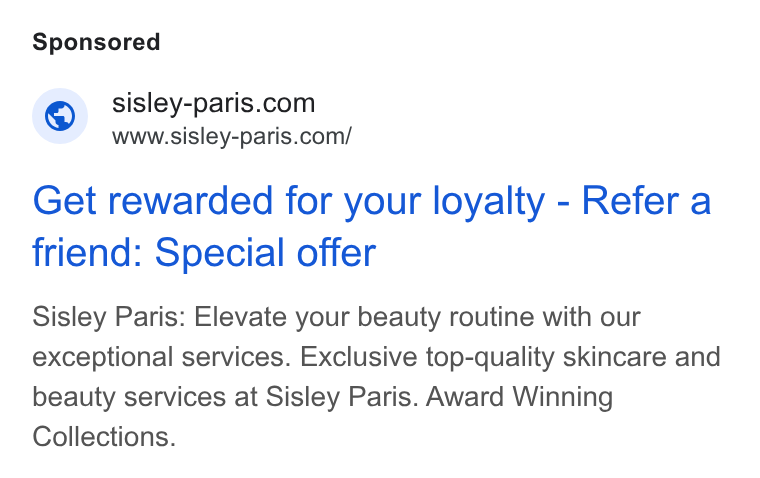760x478 pixels.
Task: Click the blue globe favicon icon
Action: tap(60, 116)
